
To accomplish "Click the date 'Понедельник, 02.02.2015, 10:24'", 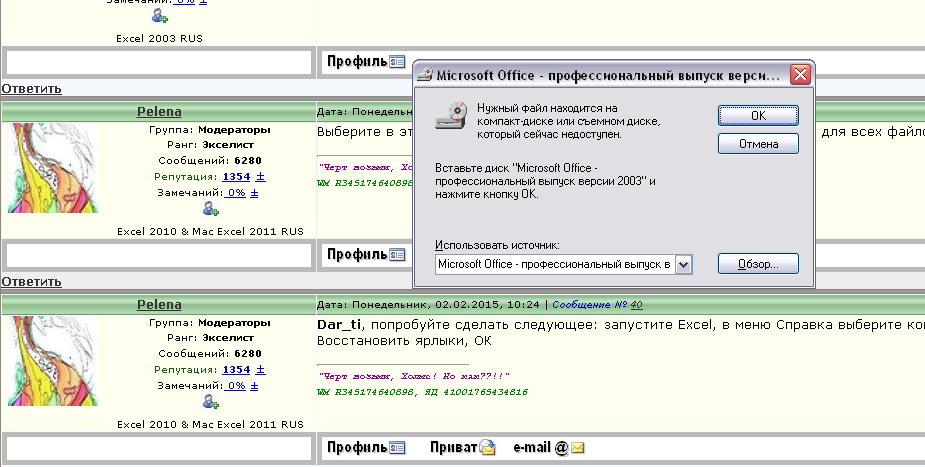I will [x=446, y=305].
